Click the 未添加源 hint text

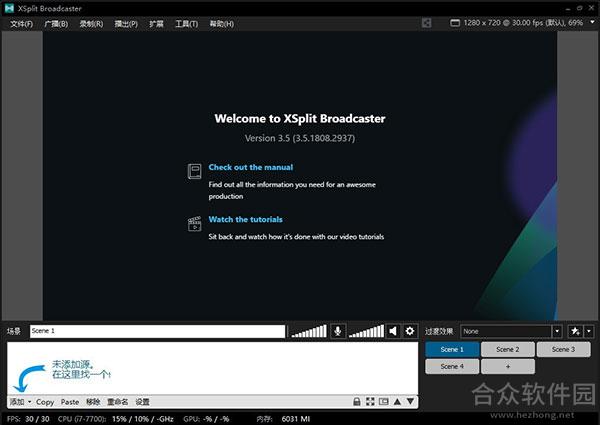point(82,369)
